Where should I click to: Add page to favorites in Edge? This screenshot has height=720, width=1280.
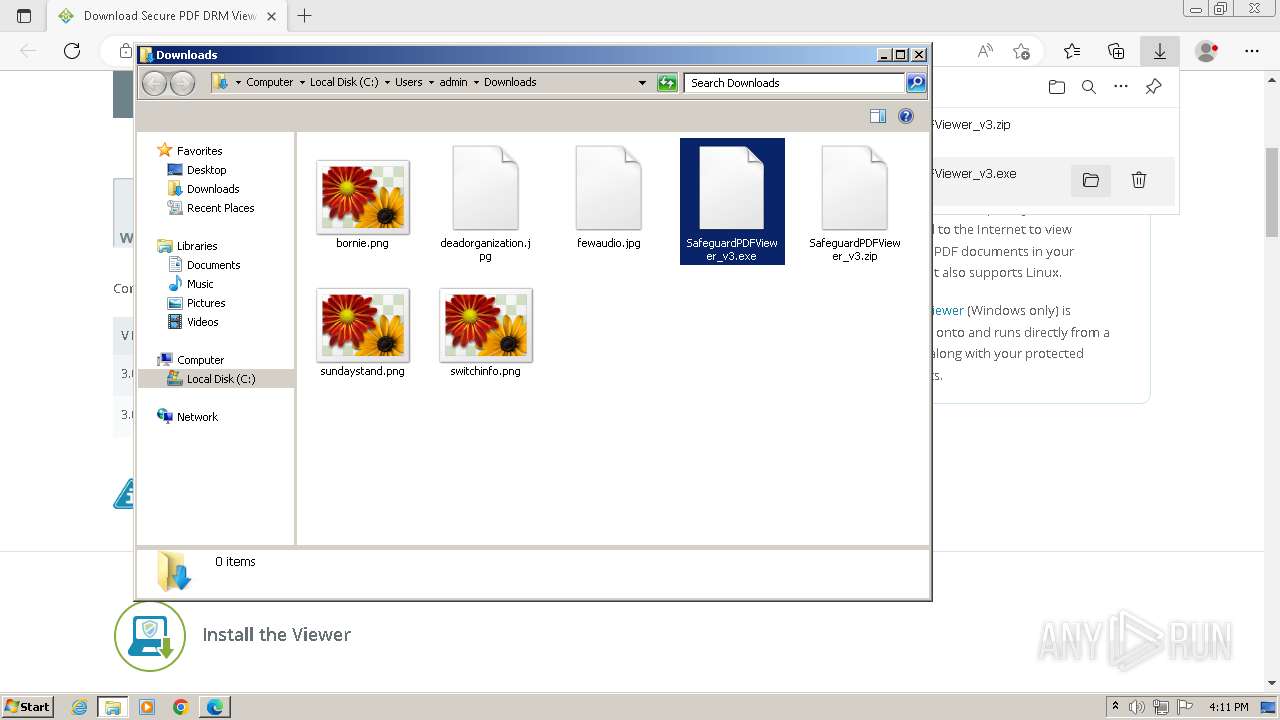coord(1021,51)
